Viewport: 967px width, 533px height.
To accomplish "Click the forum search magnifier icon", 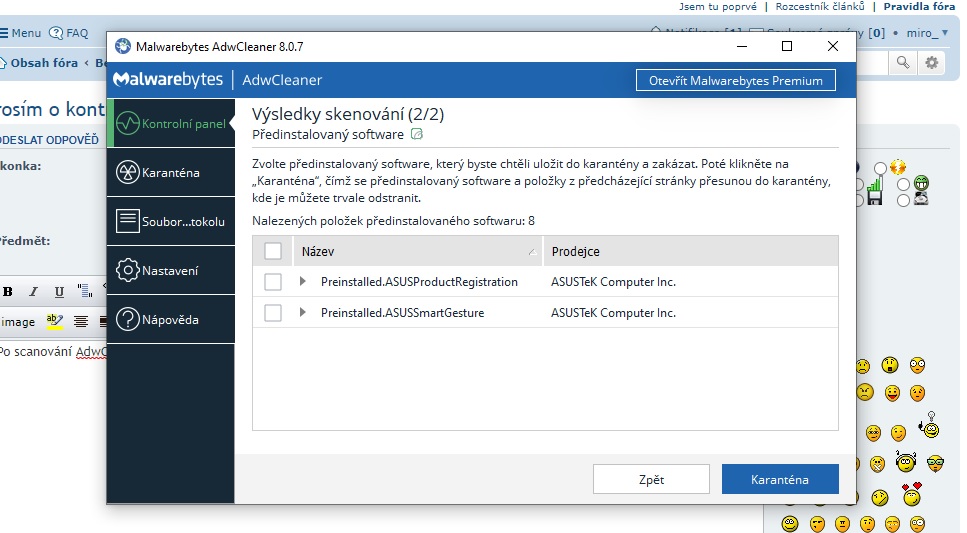I will pos(903,63).
